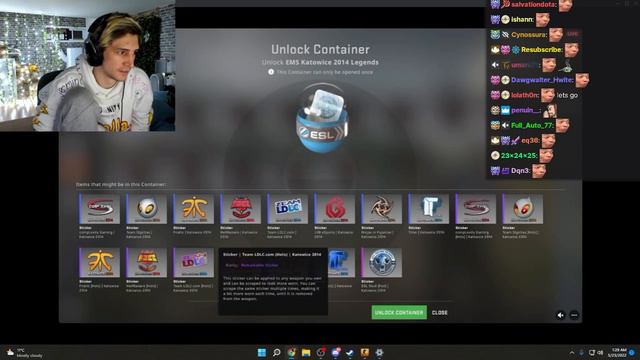640x360 pixels.
Task: Select the HellRaisers Katowice 2014 sticker
Action: [241, 209]
